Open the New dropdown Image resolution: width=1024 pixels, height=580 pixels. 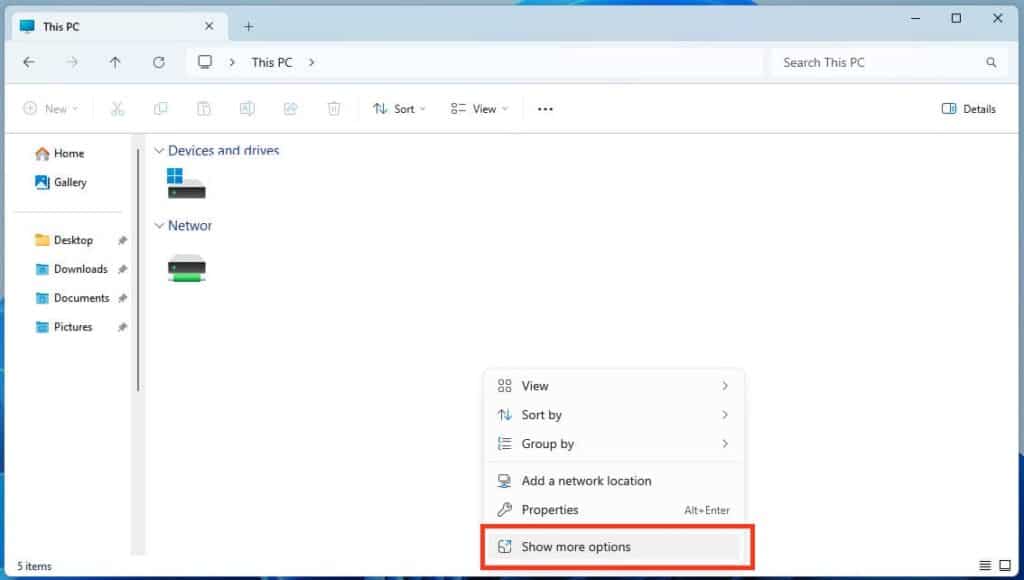click(x=51, y=109)
